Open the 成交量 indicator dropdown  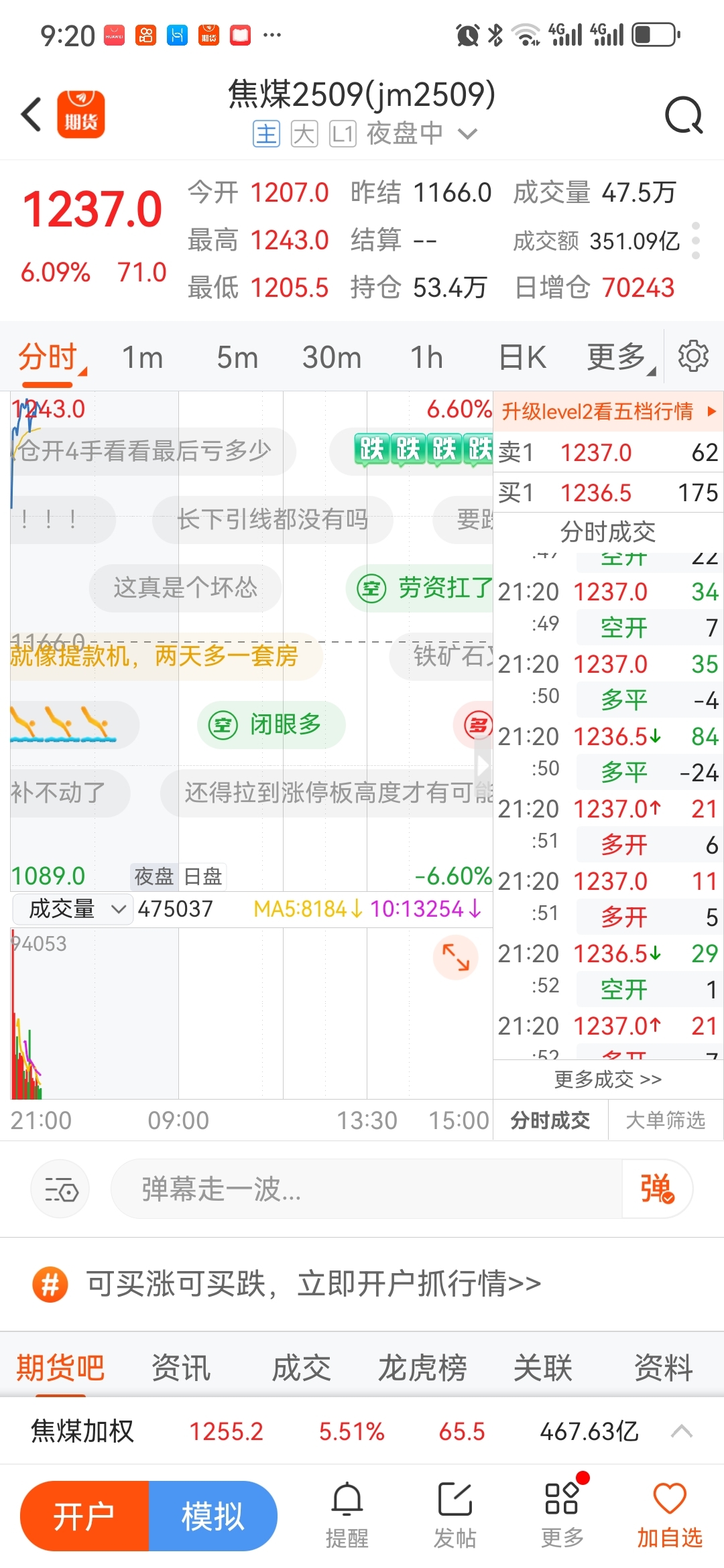pos(72,909)
